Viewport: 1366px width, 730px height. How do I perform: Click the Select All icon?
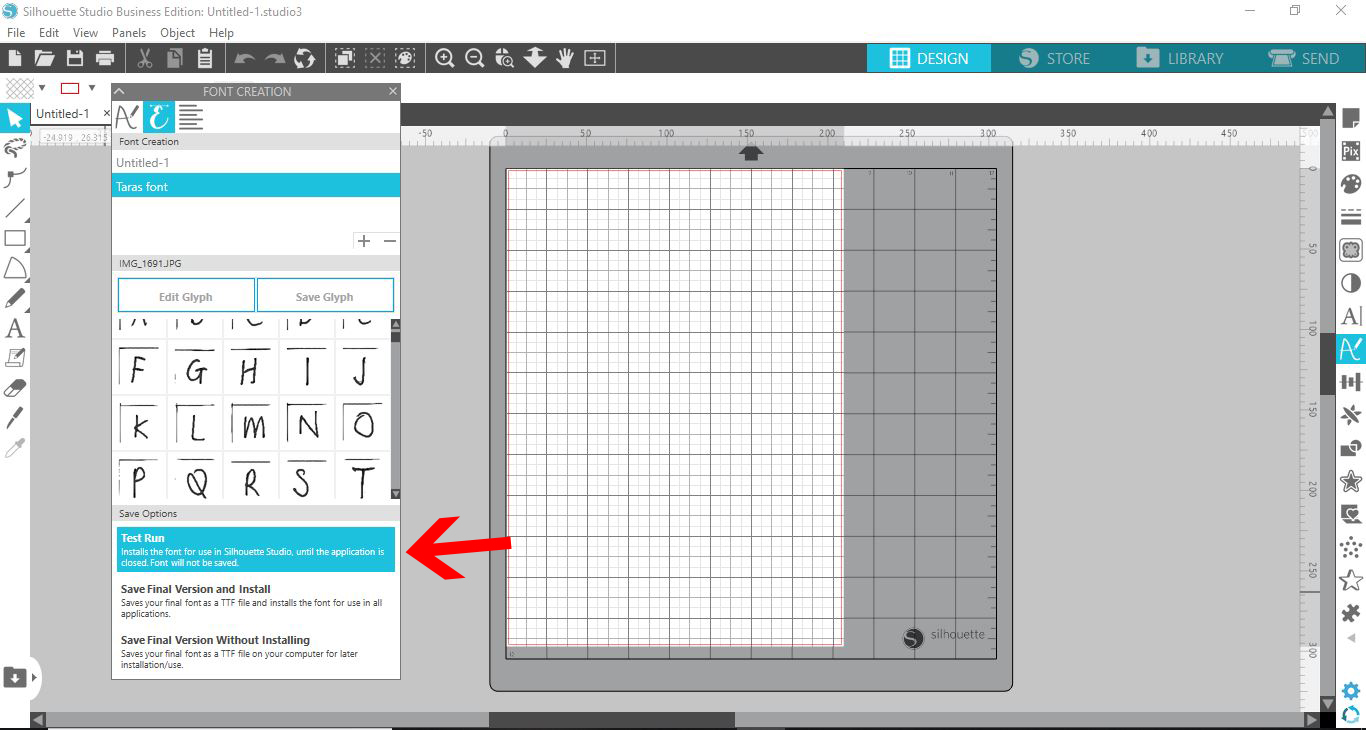click(x=345, y=58)
